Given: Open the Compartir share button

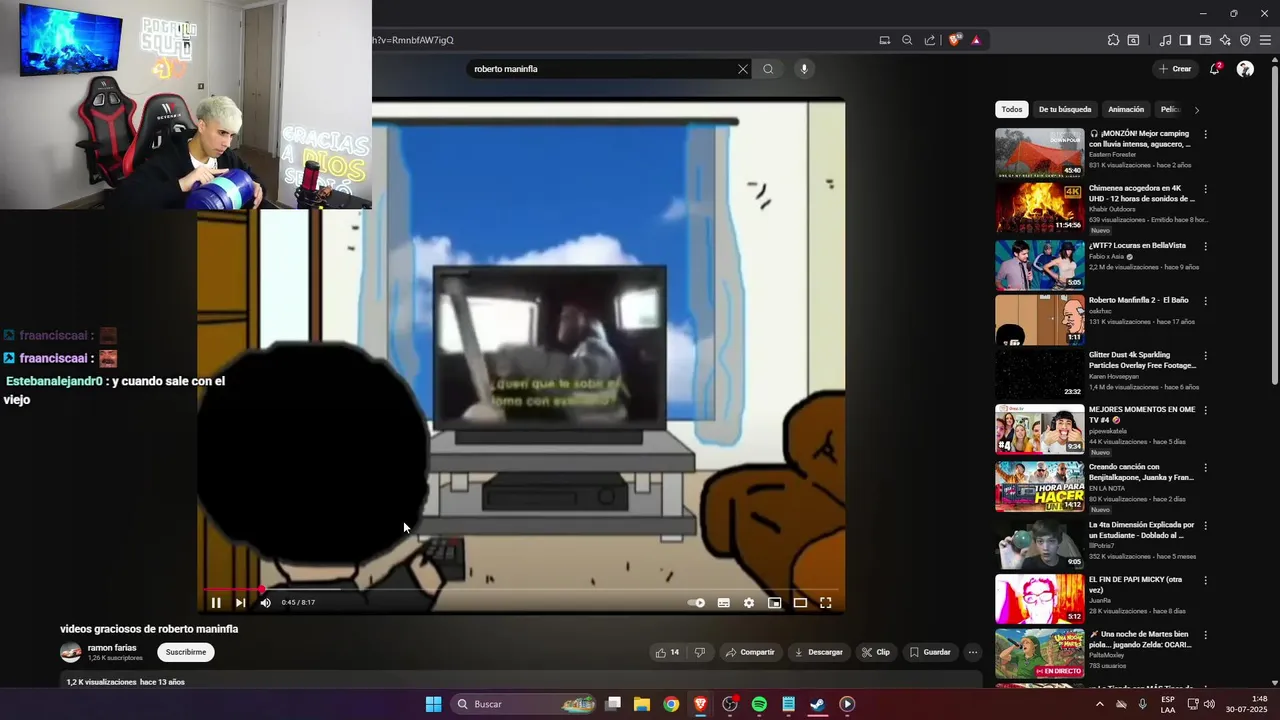Looking at the screenshot, I should point(750,652).
